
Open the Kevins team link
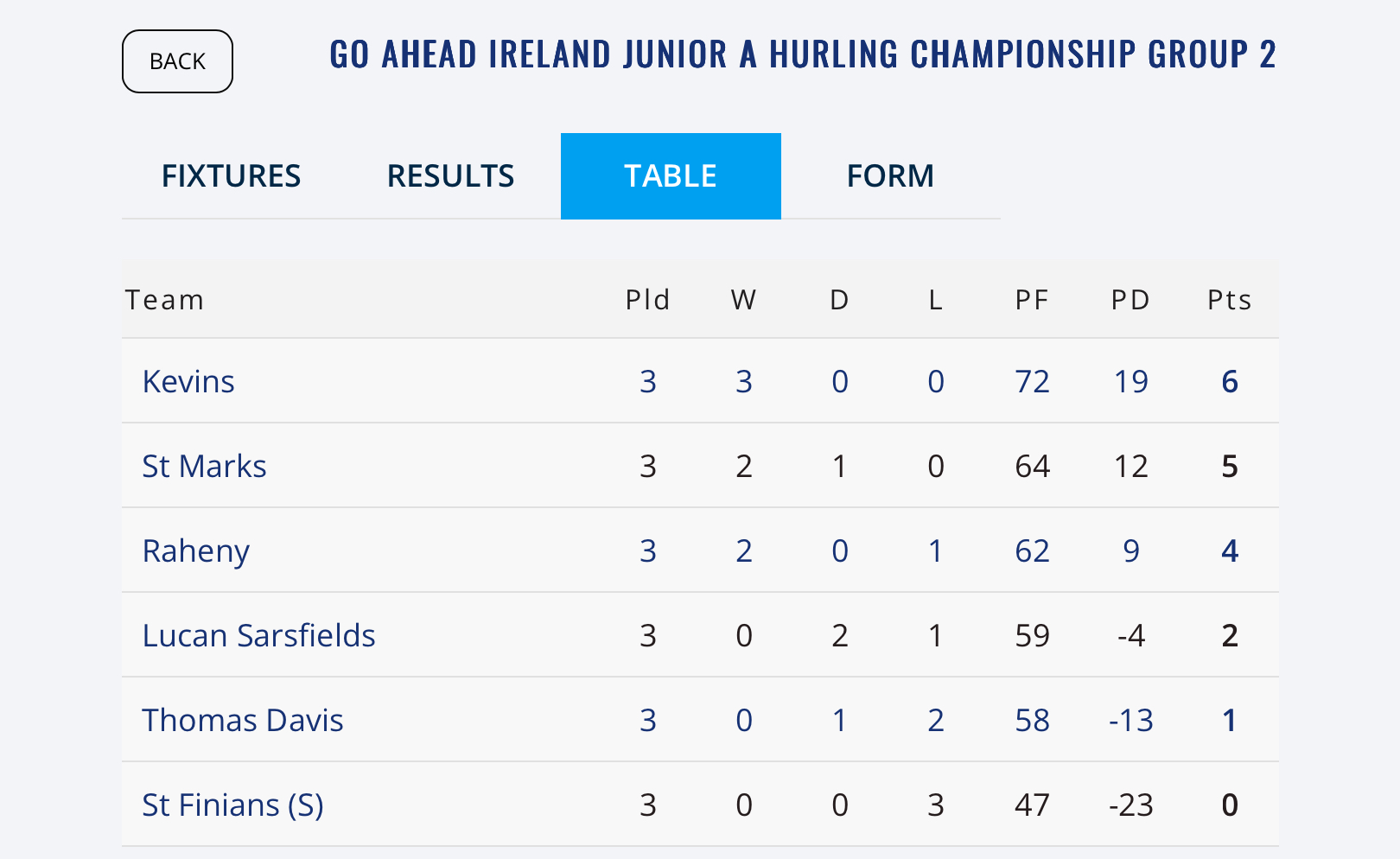pyautogui.click(x=188, y=381)
